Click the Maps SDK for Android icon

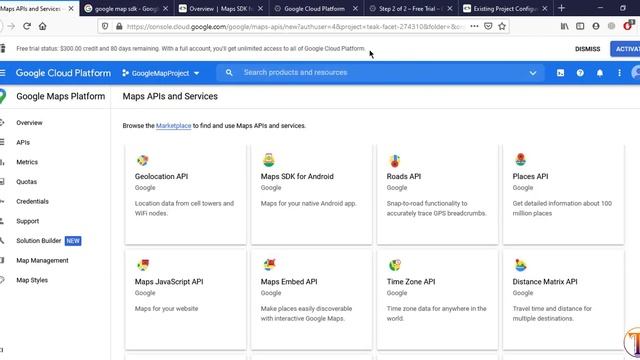pos(269,160)
